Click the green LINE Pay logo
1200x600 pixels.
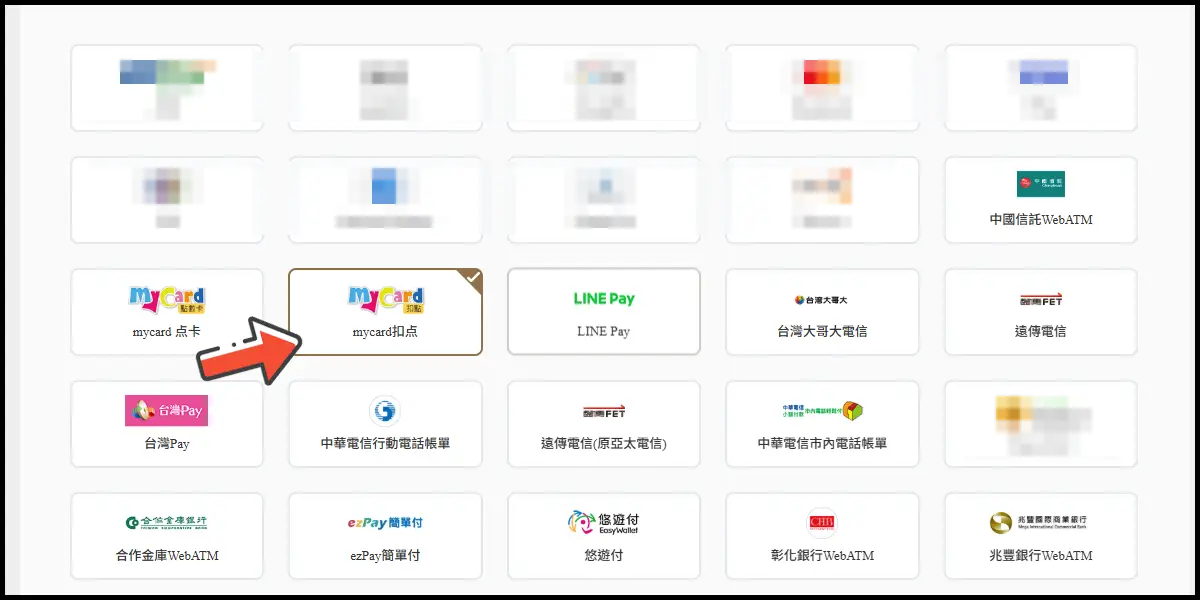point(604,299)
